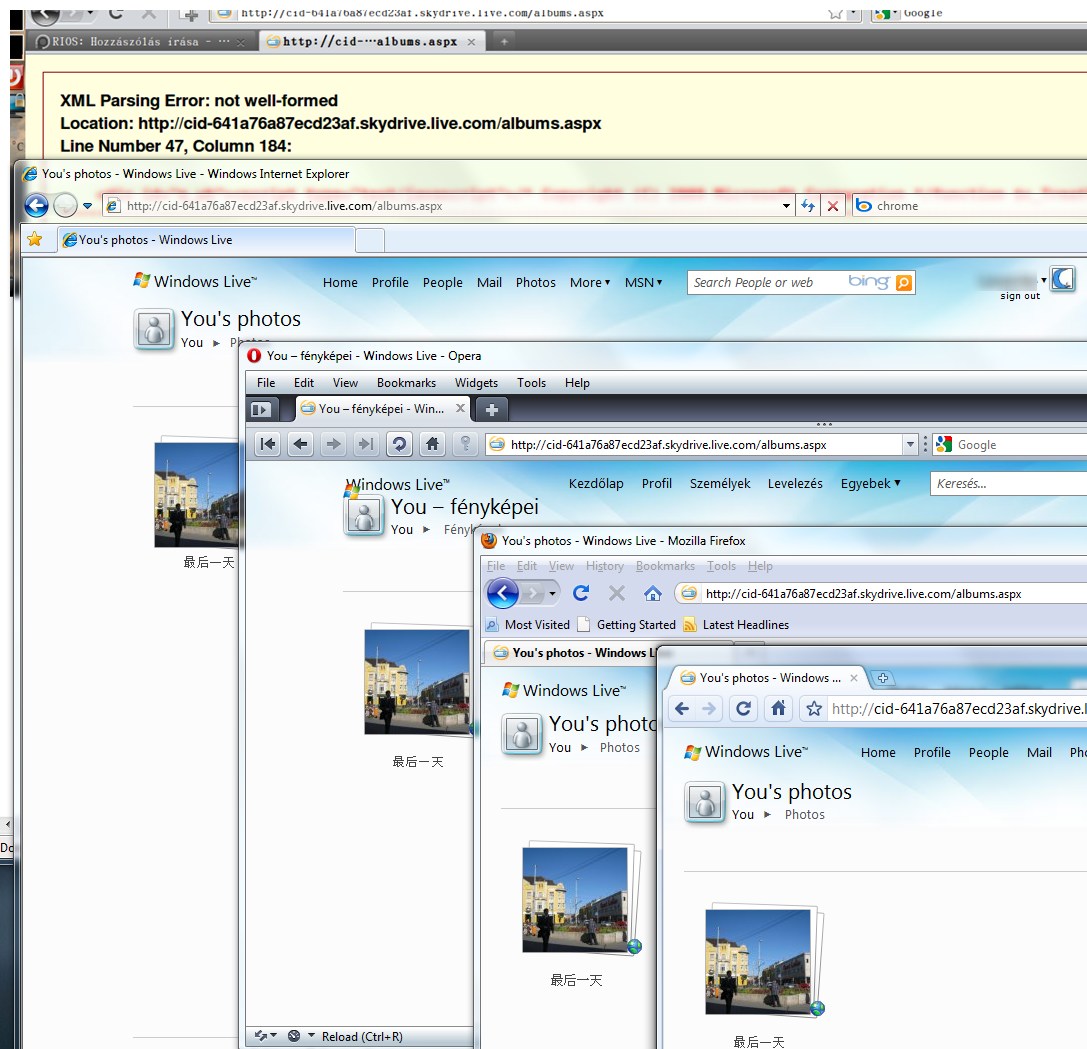Click Firefox's home icon

(652, 593)
